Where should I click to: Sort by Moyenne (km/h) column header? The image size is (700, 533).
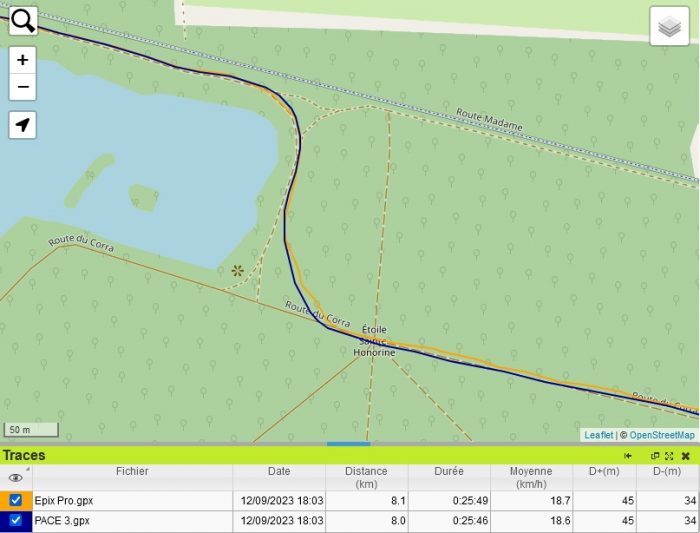coord(531,477)
